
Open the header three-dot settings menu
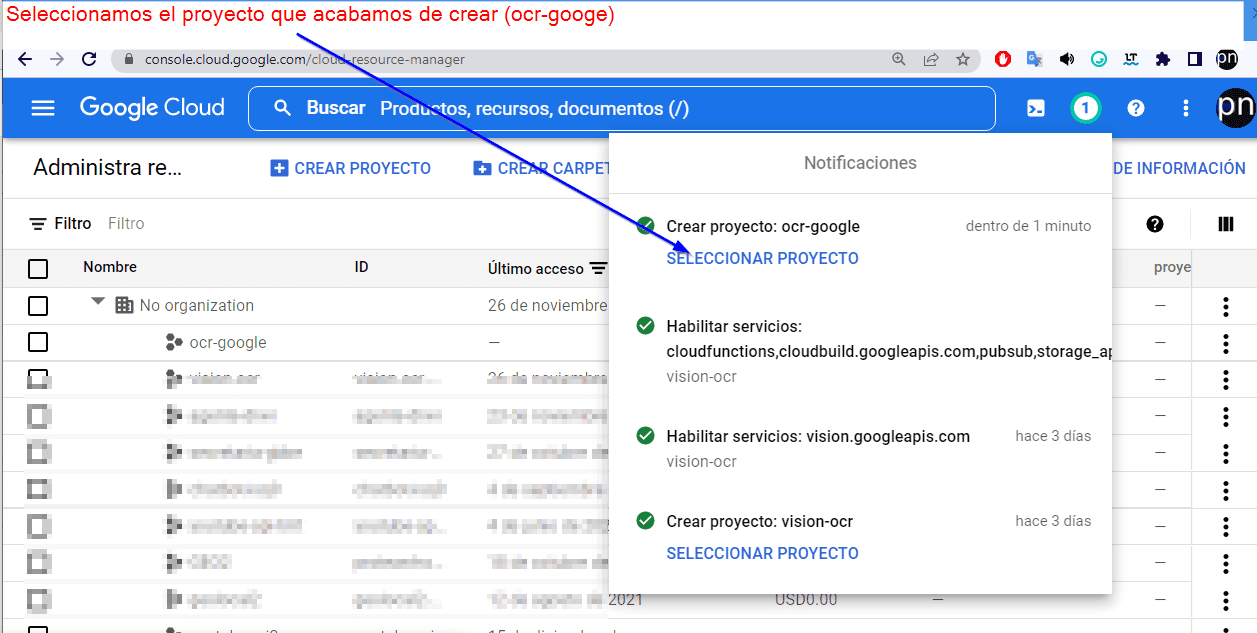1186,108
